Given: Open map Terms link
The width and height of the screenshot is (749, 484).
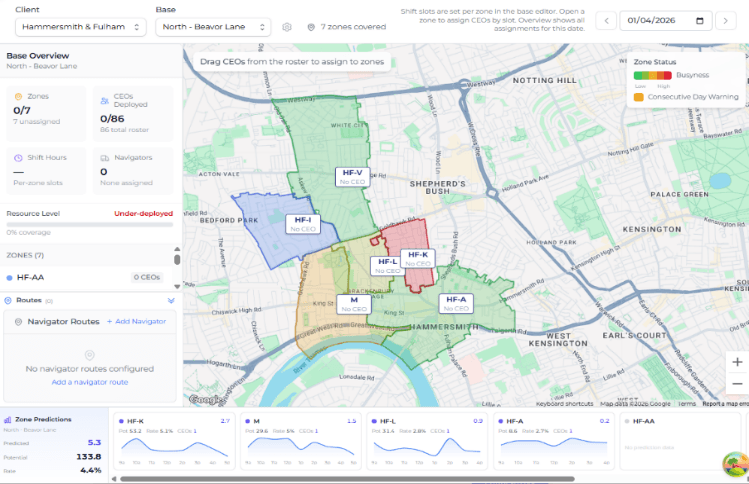Looking at the screenshot, I should tap(686, 404).
